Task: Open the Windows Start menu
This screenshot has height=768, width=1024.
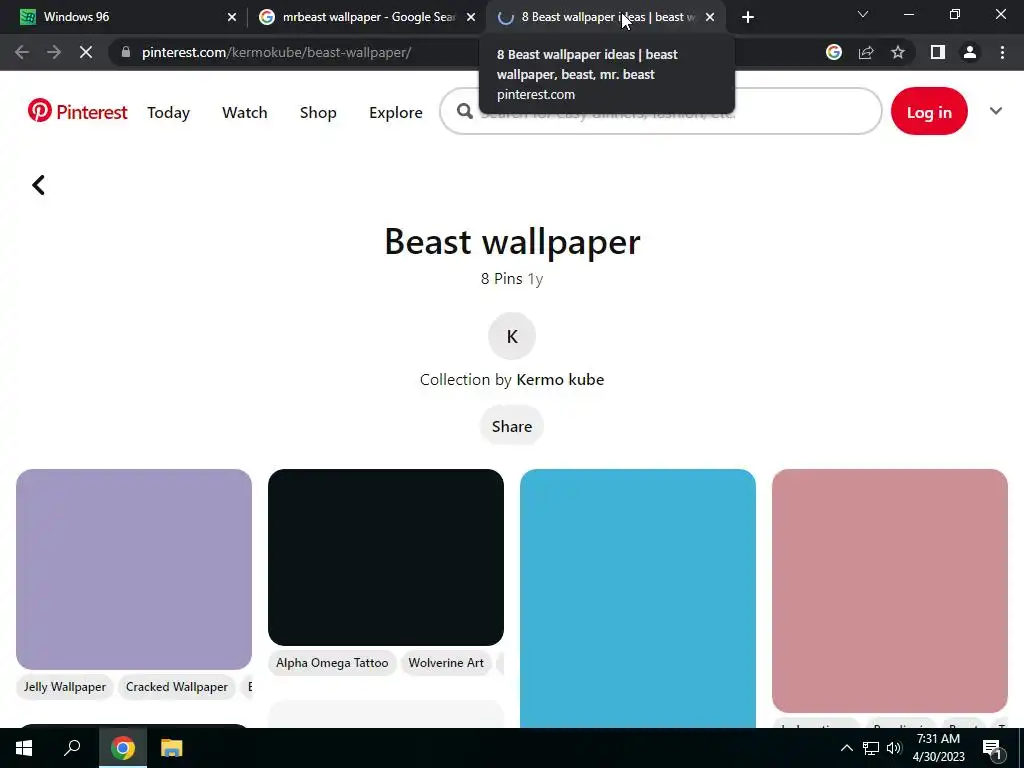Action: (24, 748)
